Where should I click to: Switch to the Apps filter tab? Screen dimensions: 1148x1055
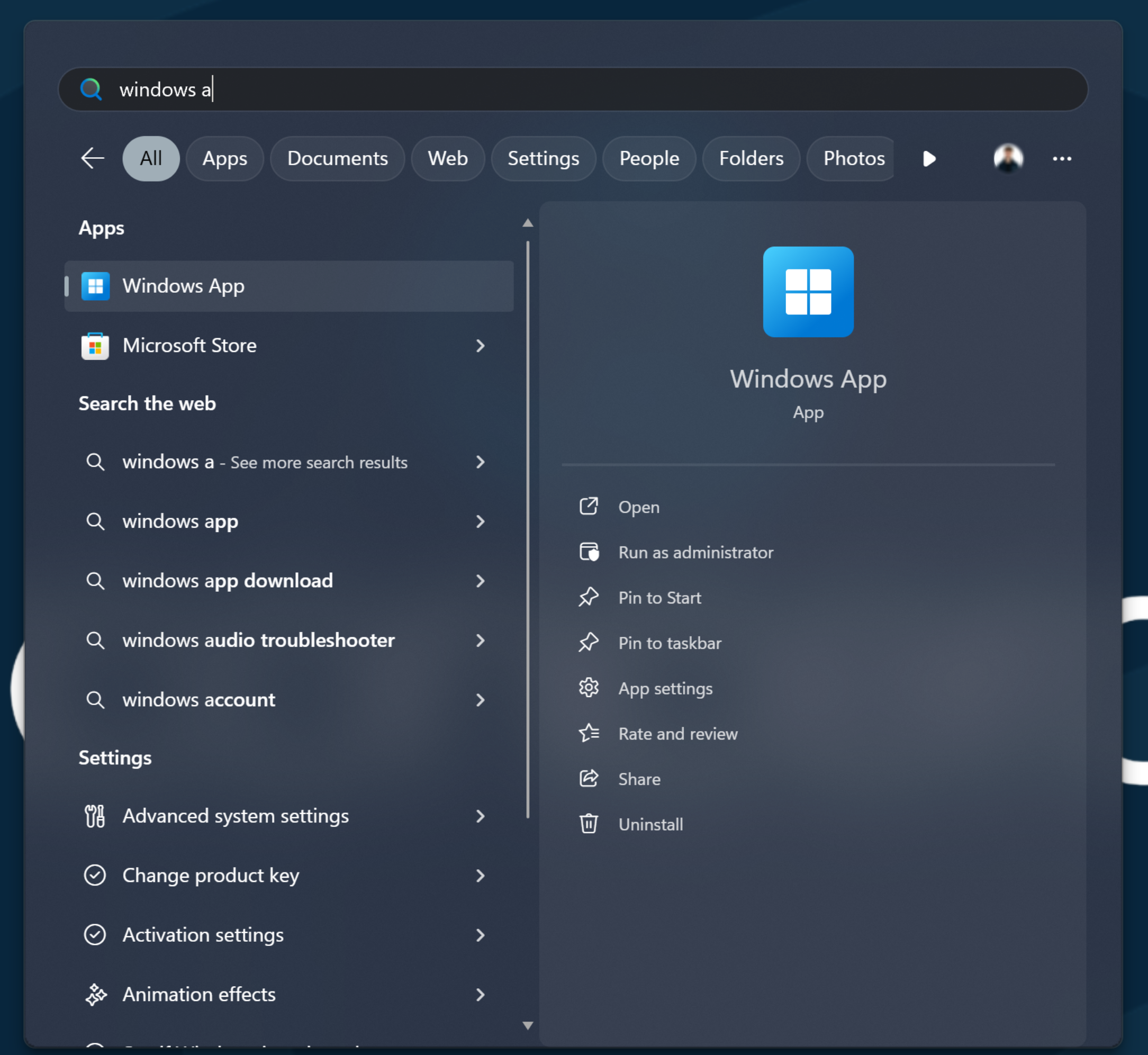coord(224,158)
